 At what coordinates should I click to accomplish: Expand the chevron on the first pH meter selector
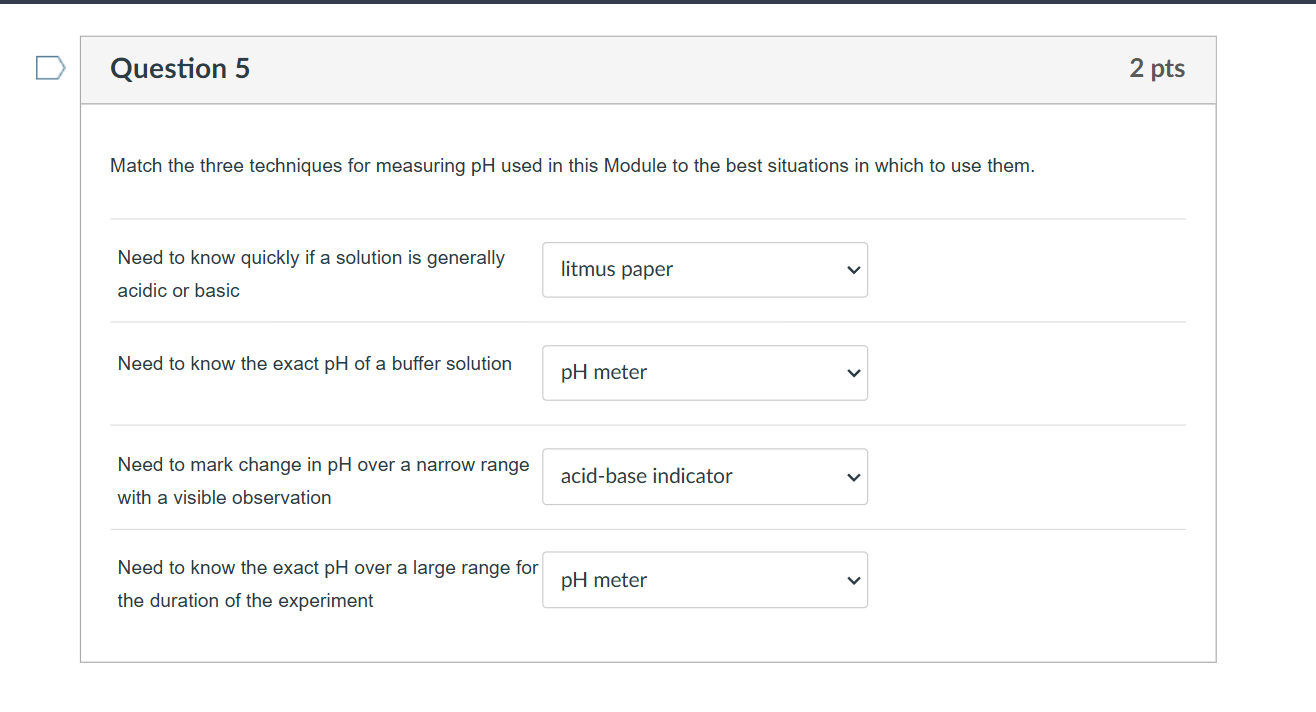[x=852, y=372]
